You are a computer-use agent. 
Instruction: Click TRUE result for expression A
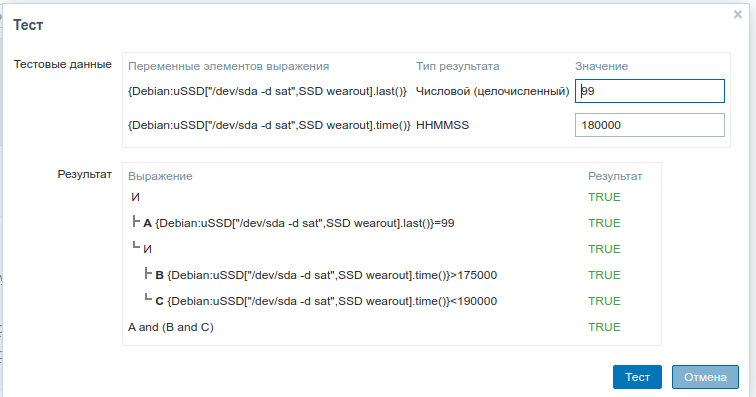(604, 223)
